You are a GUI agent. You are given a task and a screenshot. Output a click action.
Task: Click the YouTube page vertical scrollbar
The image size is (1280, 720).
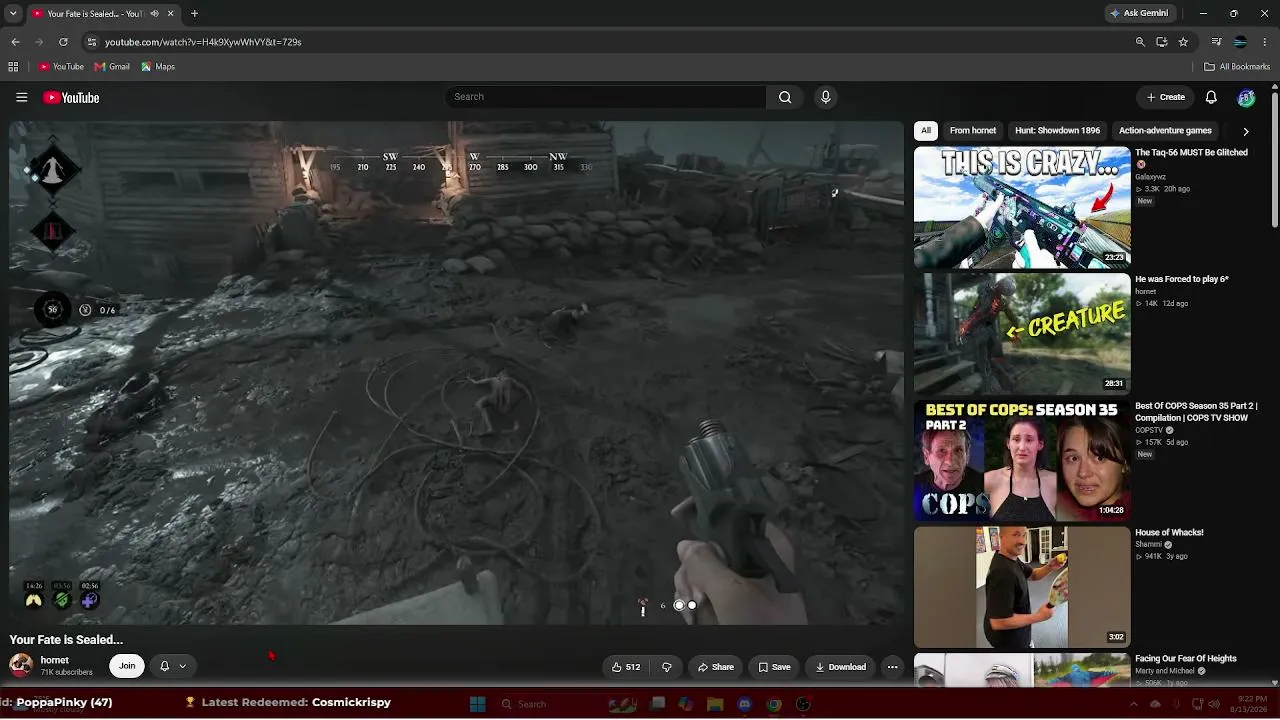(1274, 160)
